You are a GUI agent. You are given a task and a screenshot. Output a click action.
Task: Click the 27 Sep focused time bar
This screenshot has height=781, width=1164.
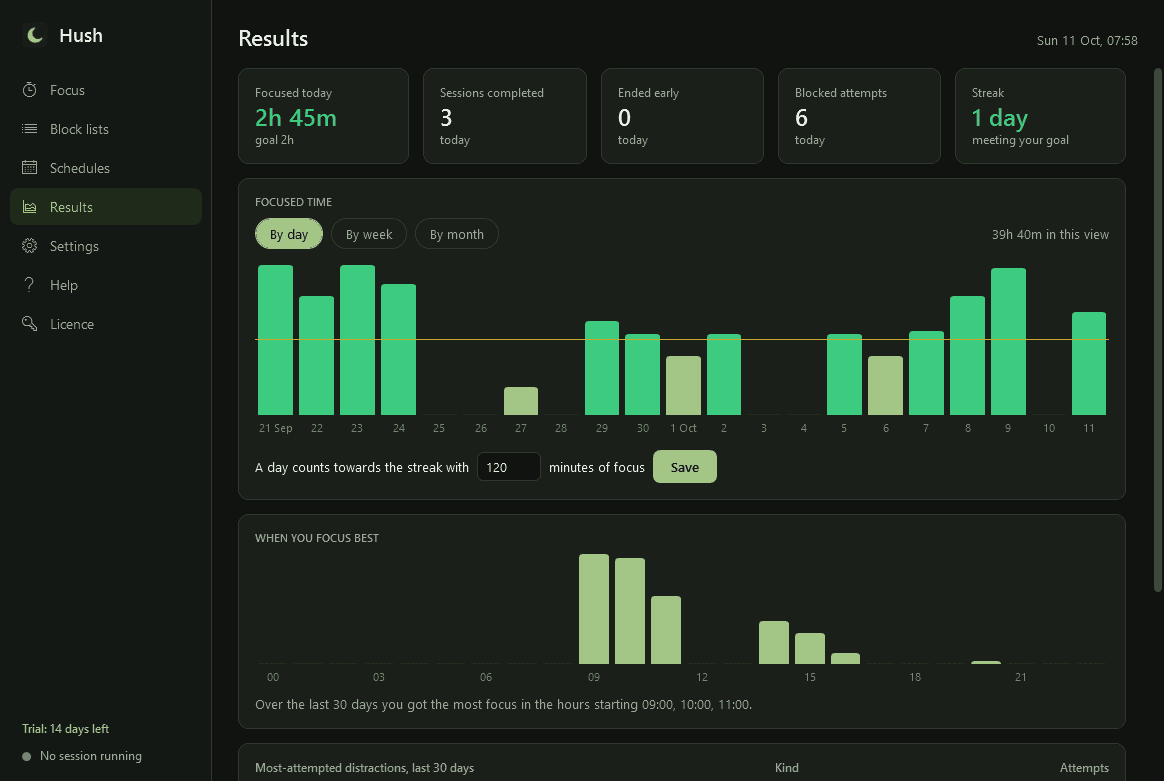coord(521,401)
